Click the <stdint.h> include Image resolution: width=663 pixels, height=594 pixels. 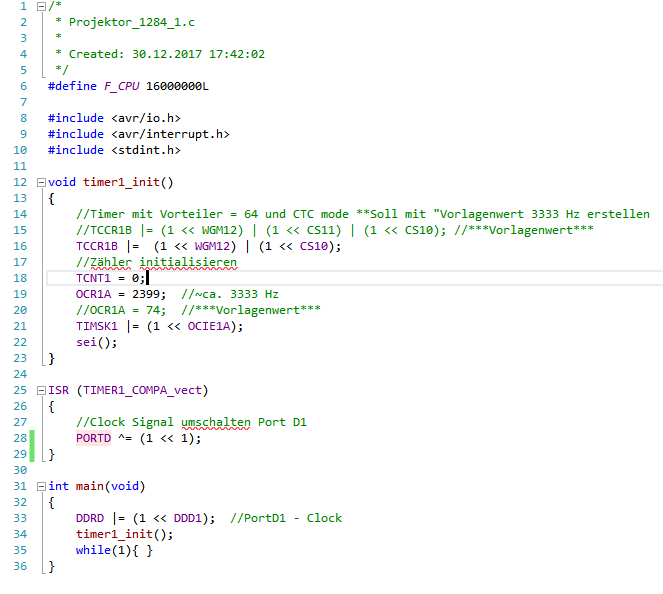pyautogui.click(x=146, y=151)
